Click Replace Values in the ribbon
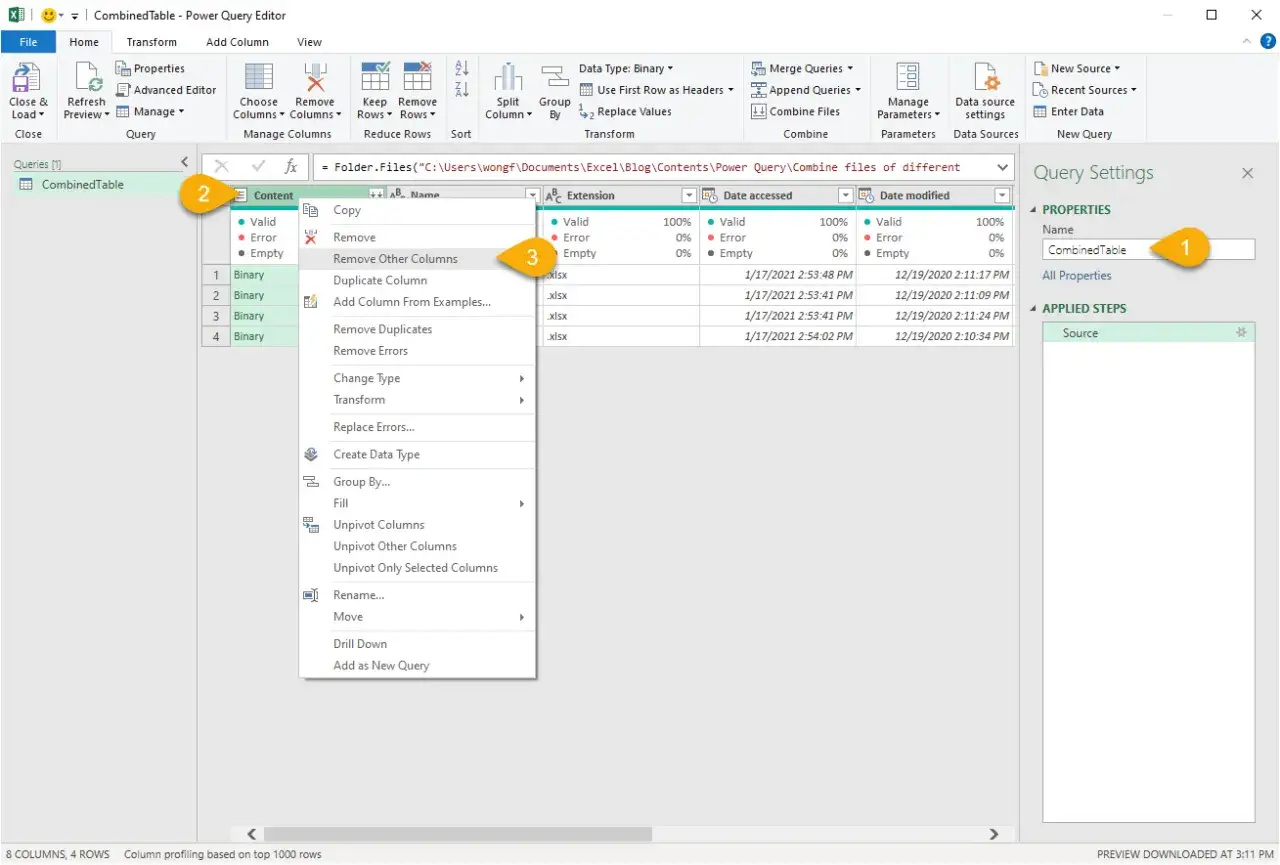 (626, 112)
